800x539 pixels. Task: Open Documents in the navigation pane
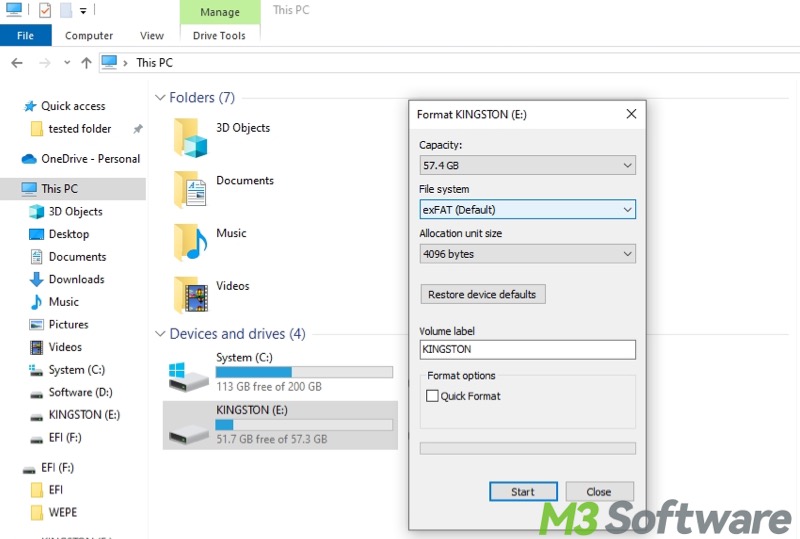click(78, 257)
